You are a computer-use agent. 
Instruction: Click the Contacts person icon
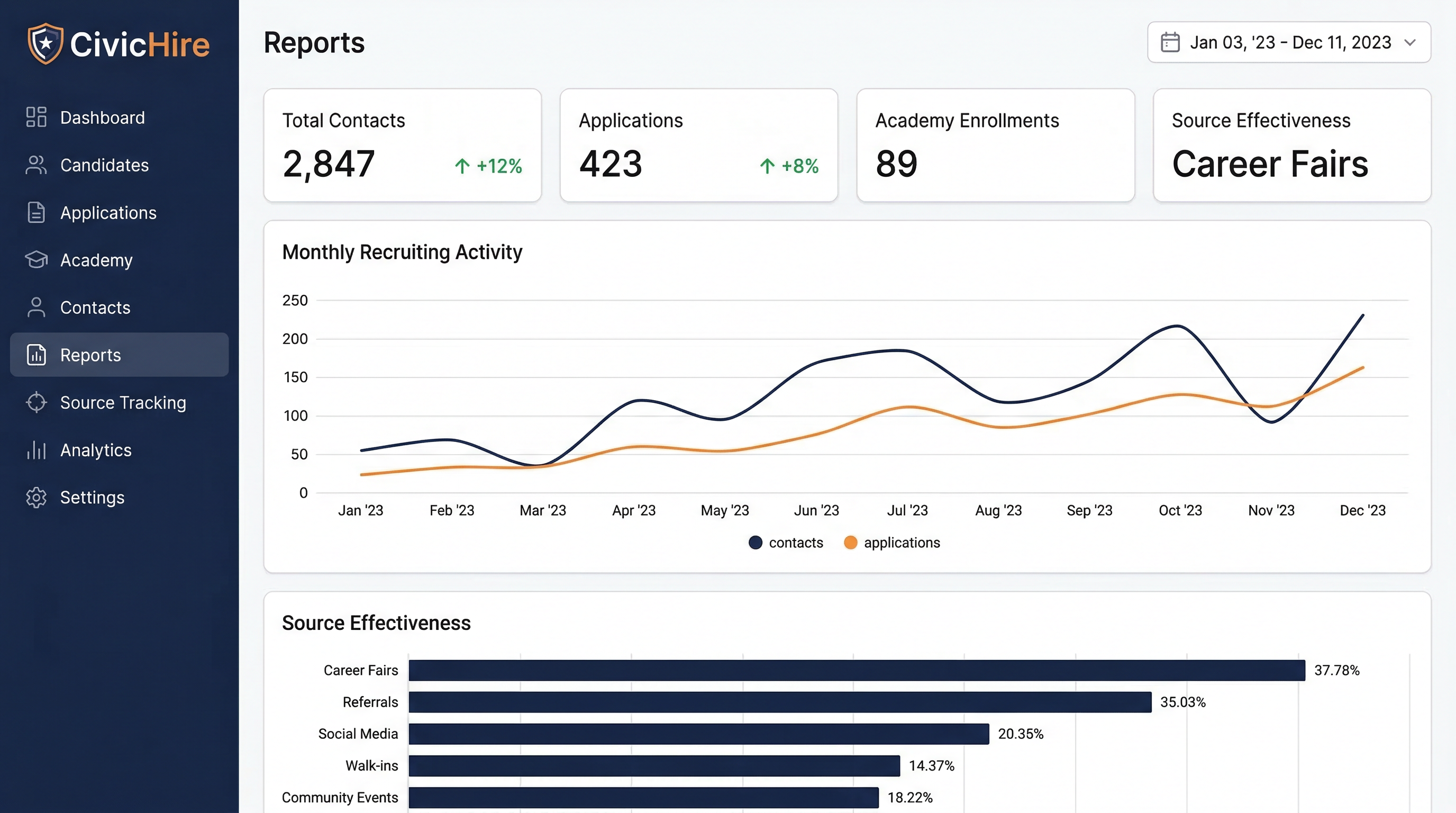(36, 308)
